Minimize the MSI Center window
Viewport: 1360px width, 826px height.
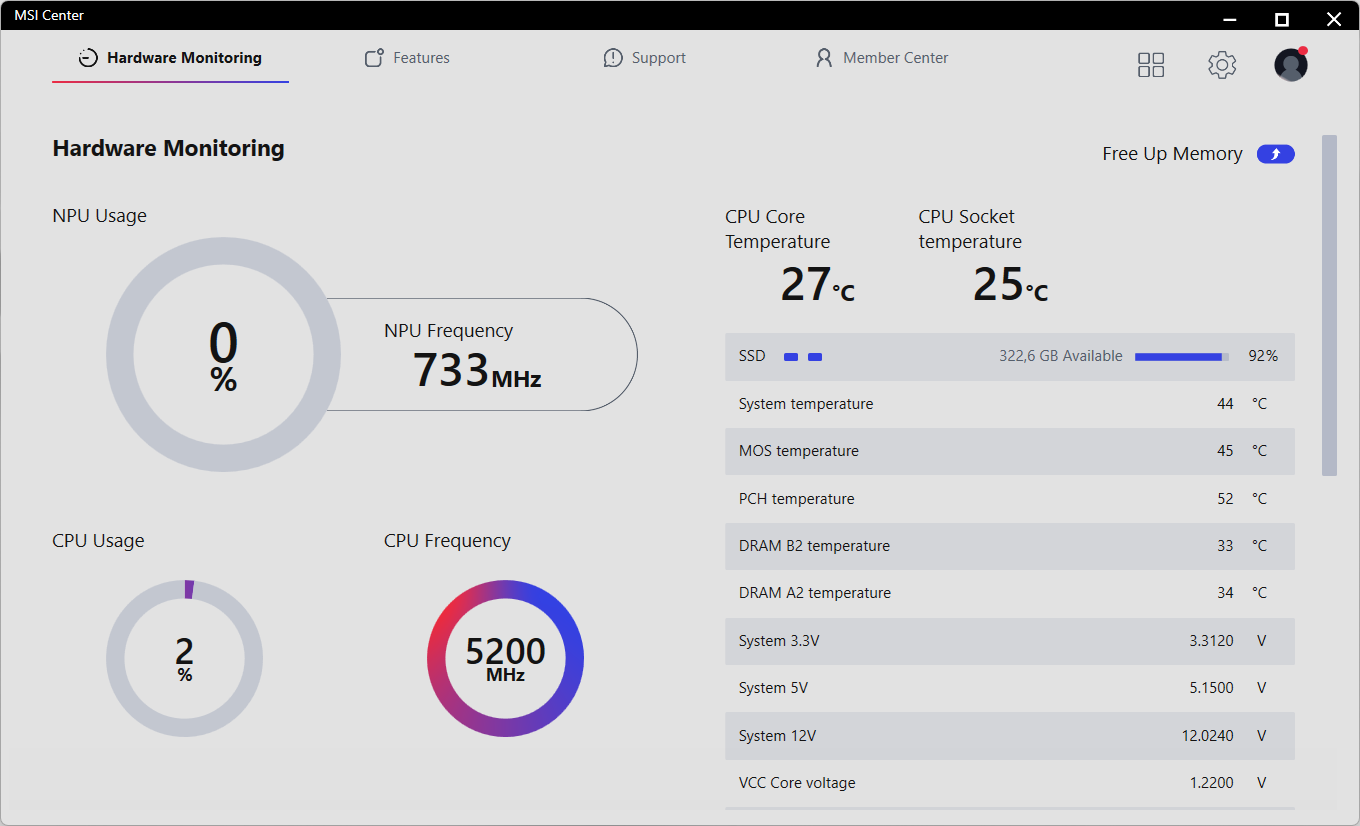(x=1230, y=19)
